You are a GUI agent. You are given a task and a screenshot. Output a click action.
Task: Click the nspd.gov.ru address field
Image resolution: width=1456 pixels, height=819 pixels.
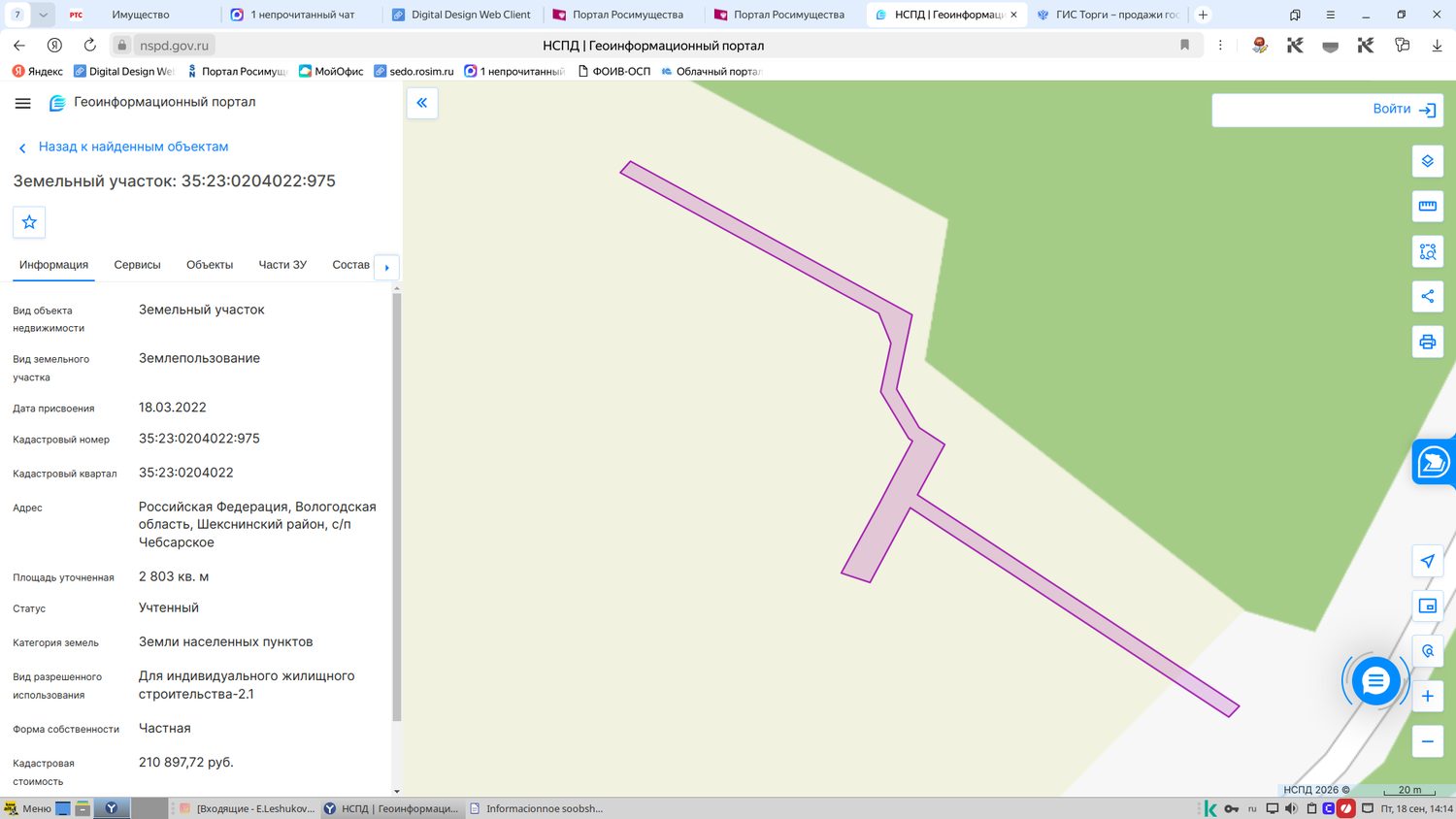point(174,45)
